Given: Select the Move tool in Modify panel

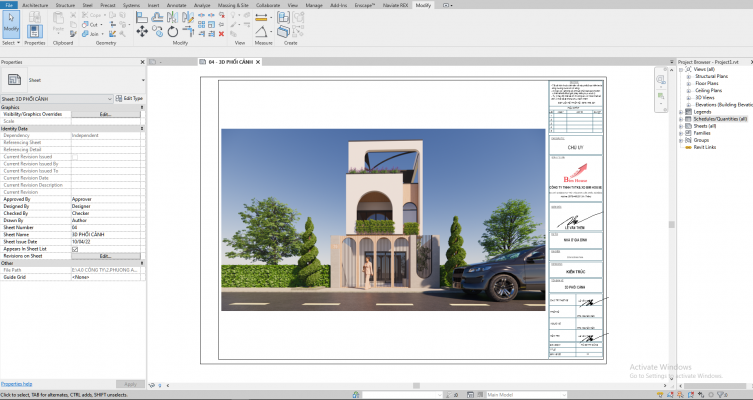Looking at the screenshot, I should tap(142, 32).
